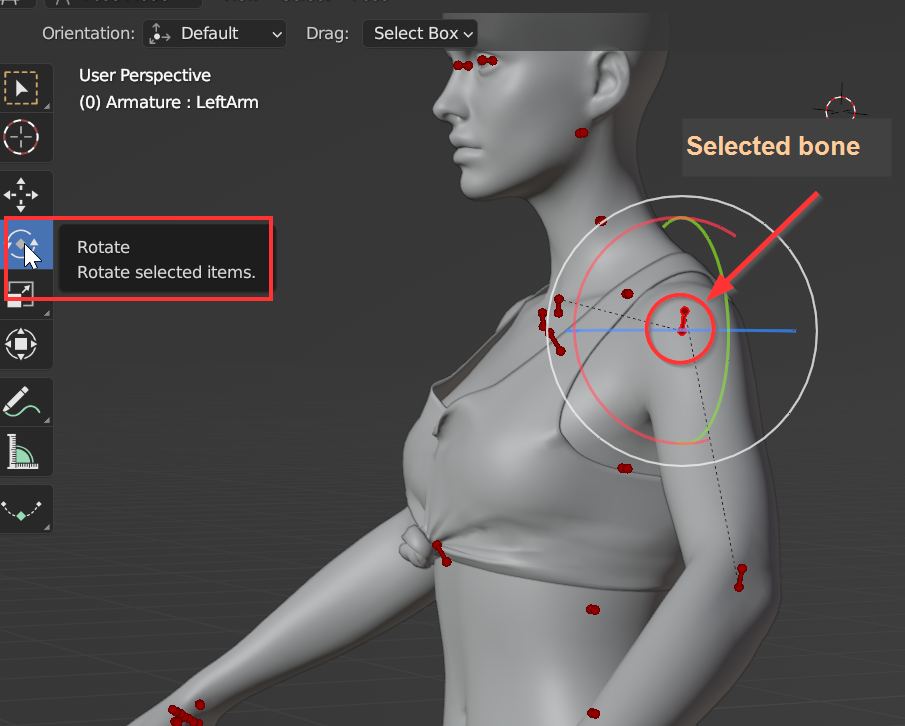The width and height of the screenshot is (905, 726).
Task: Click the Armature : LeftArm overlay text
Action: (168, 102)
